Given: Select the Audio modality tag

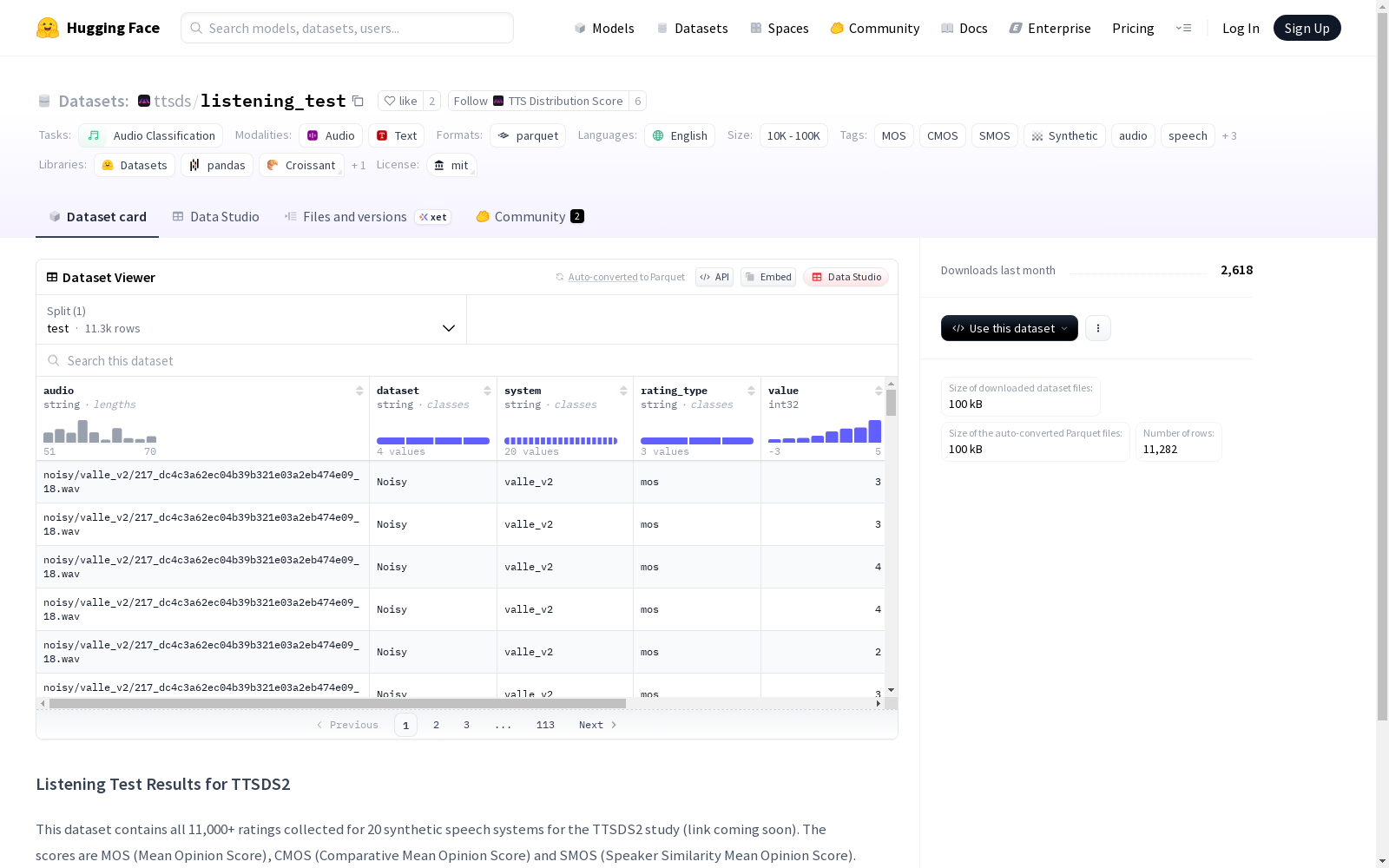Looking at the screenshot, I should pyautogui.click(x=331, y=135).
